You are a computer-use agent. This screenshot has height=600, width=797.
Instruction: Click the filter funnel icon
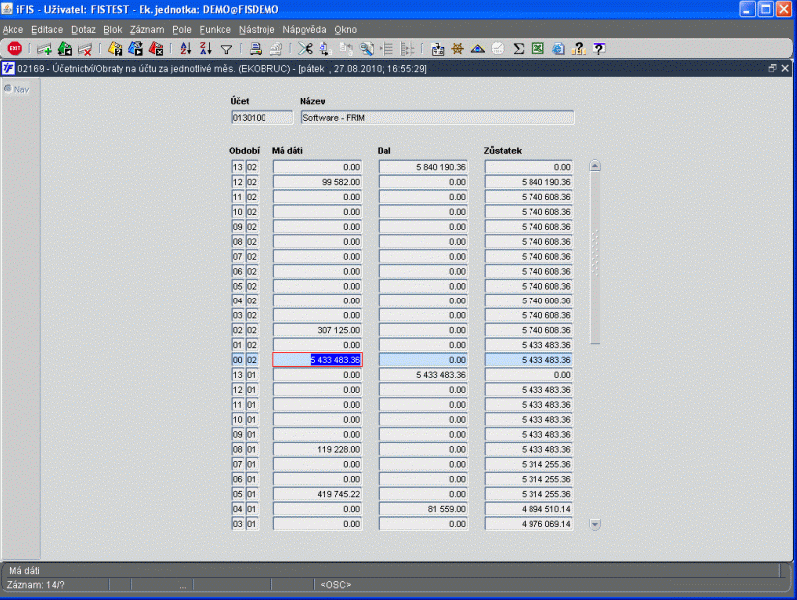click(x=226, y=49)
